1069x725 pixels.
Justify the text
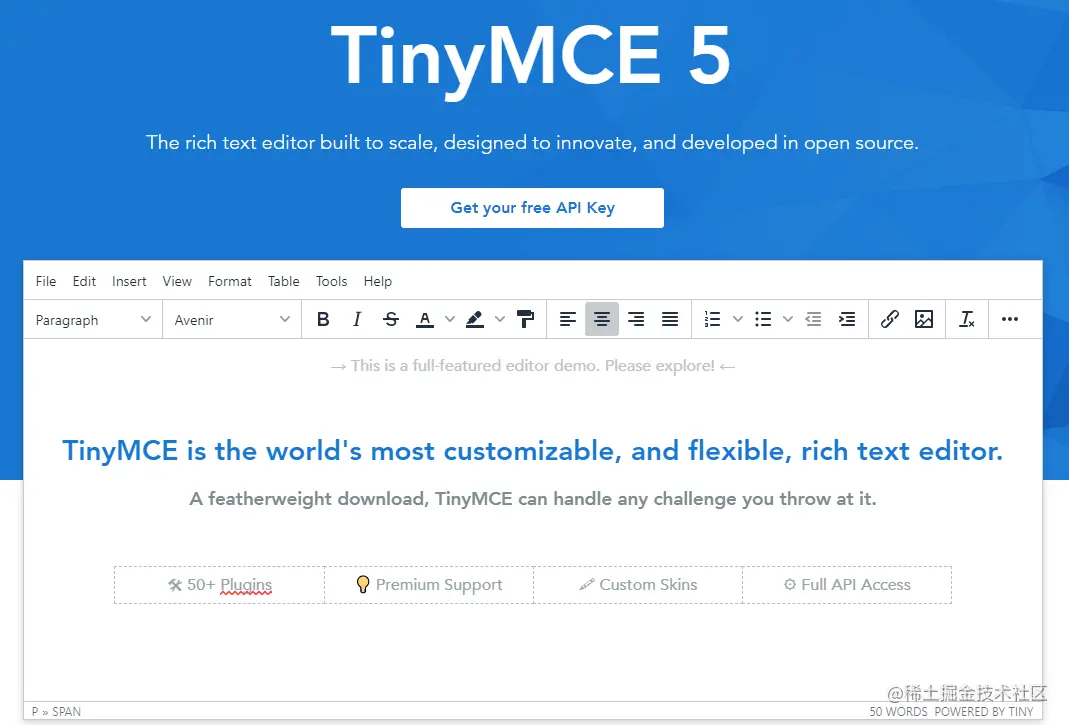pyautogui.click(x=670, y=319)
